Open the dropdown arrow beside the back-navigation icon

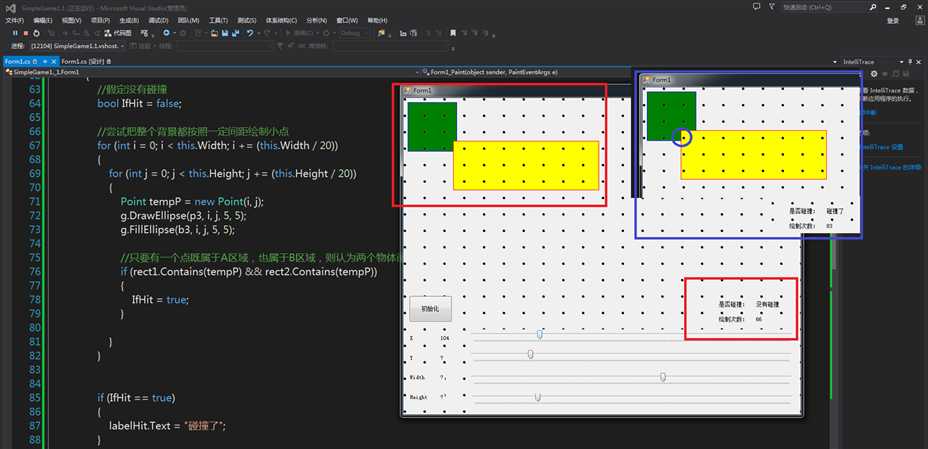pos(175,33)
